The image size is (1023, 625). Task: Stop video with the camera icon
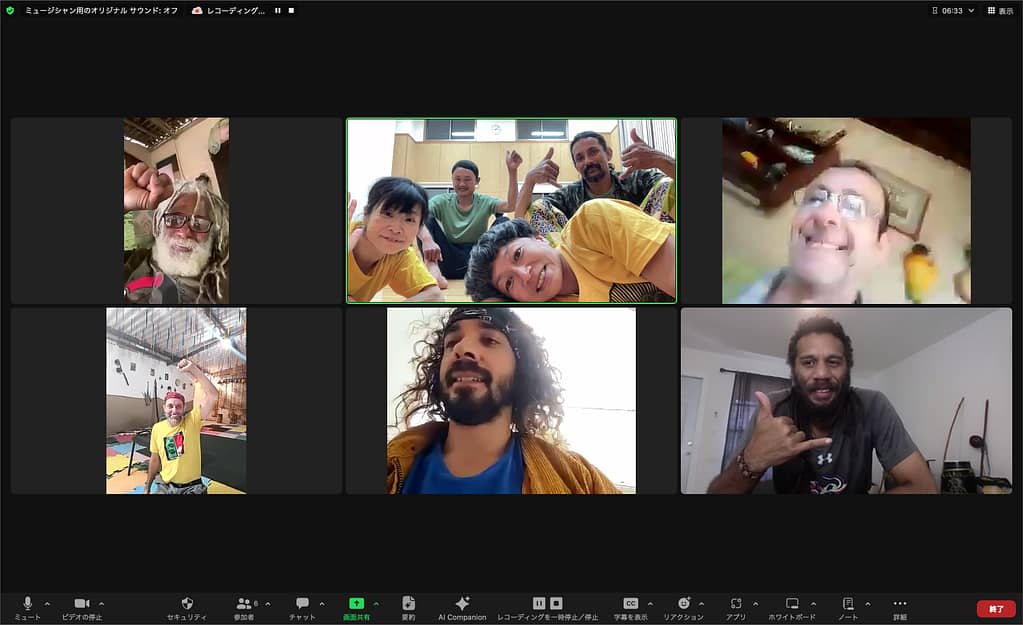point(82,603)
